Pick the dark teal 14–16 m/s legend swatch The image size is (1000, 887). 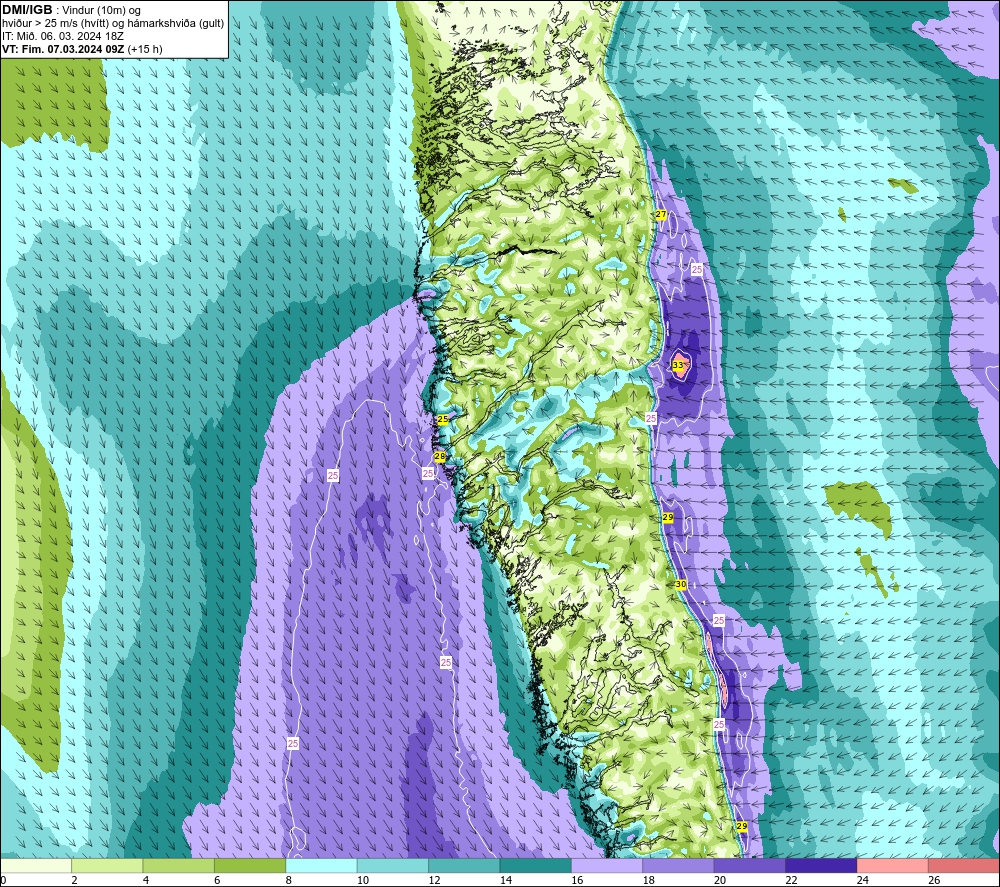[536, 866]
